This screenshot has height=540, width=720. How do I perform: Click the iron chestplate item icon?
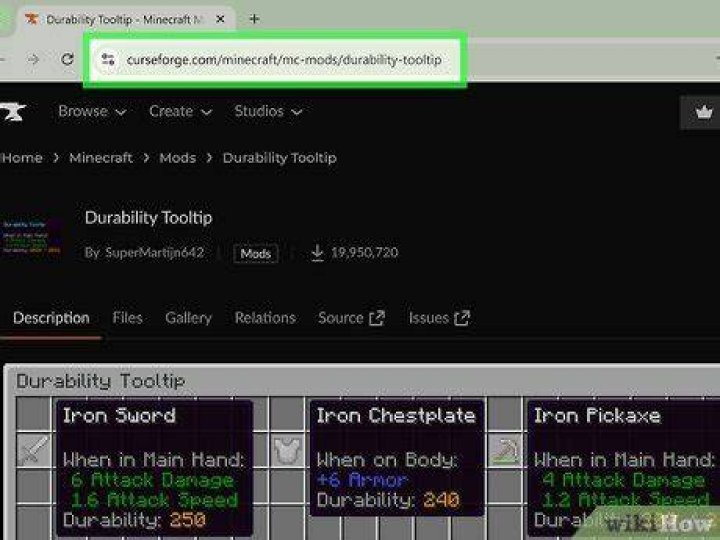point(287,450)
